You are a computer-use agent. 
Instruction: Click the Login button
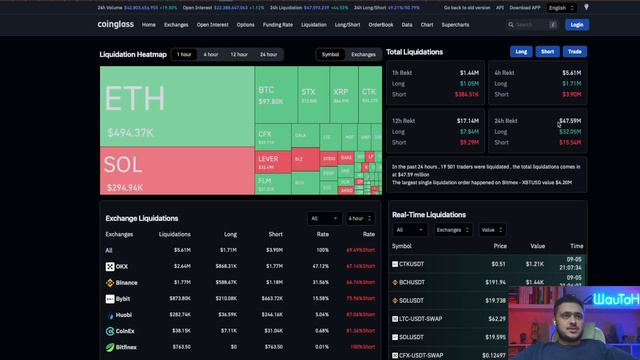pyautogui.click(x=577, y=25)
